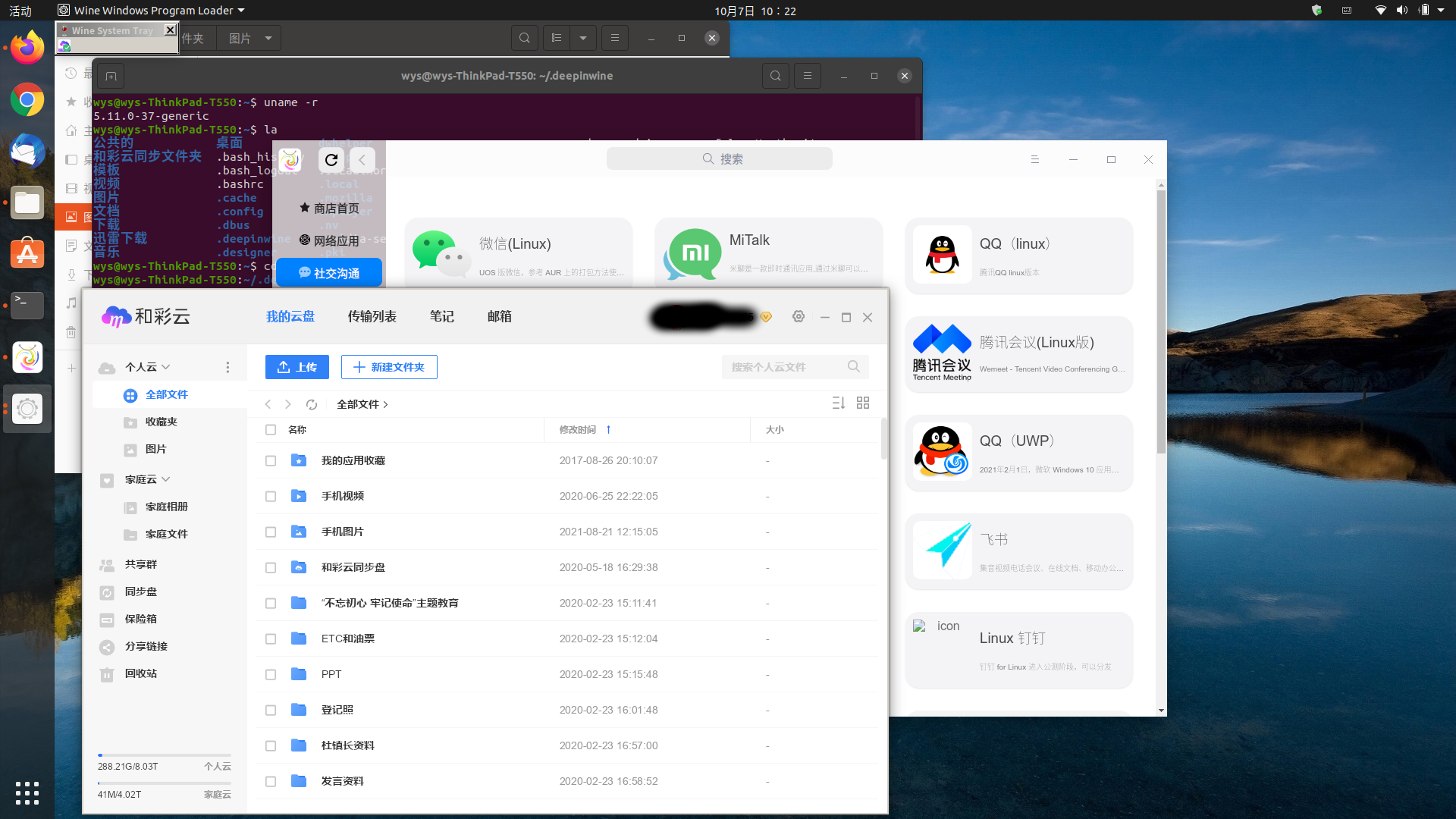Switch to the 传输列表 tab
Viewport: 1456px width, 819px height.
372,317
